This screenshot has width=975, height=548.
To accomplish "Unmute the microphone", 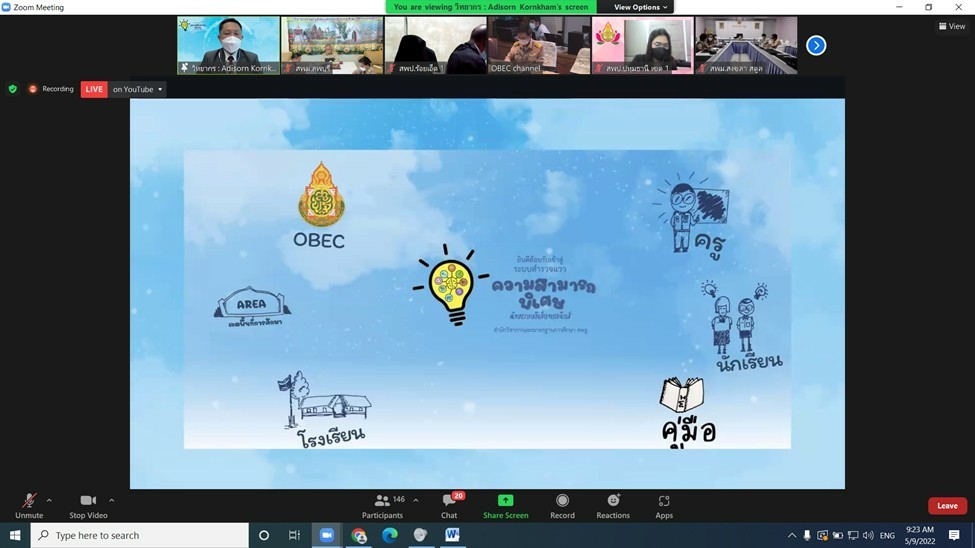I will 29,506.
